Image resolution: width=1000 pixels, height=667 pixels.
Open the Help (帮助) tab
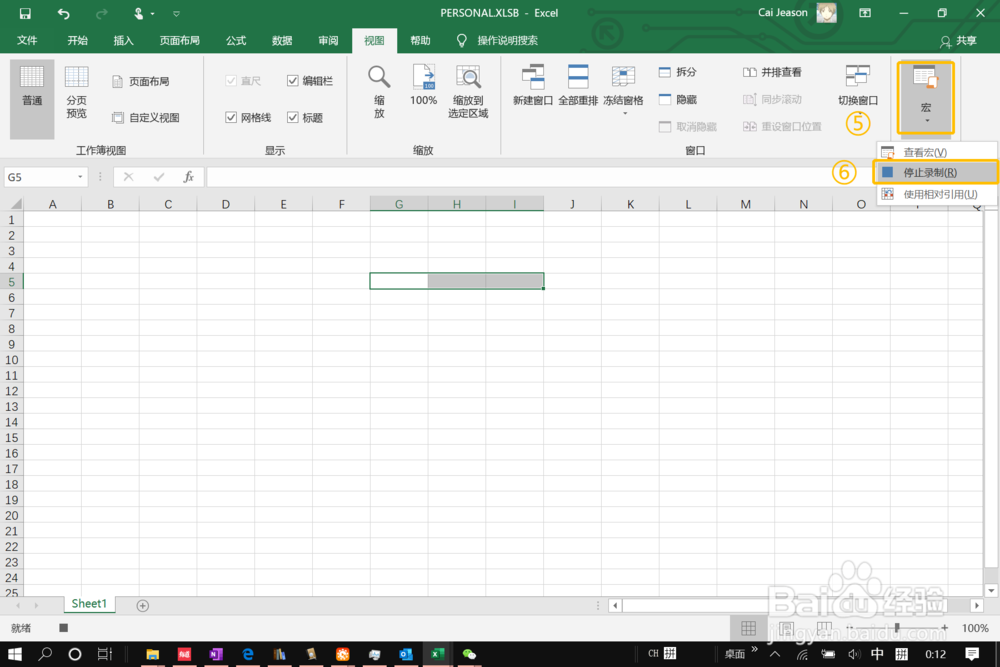click(x=420, y=40)
